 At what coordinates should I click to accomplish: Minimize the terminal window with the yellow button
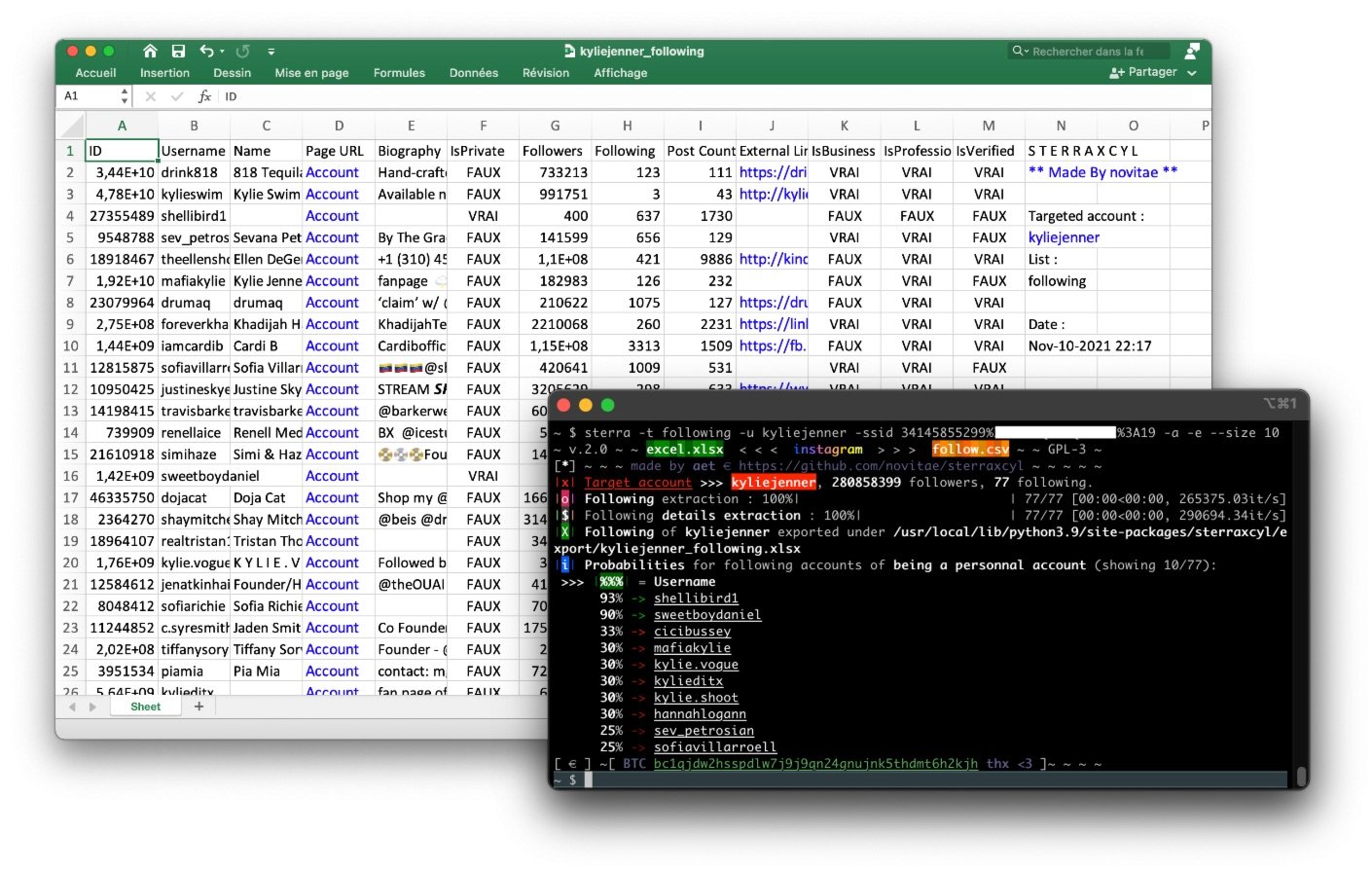(586, 405)
